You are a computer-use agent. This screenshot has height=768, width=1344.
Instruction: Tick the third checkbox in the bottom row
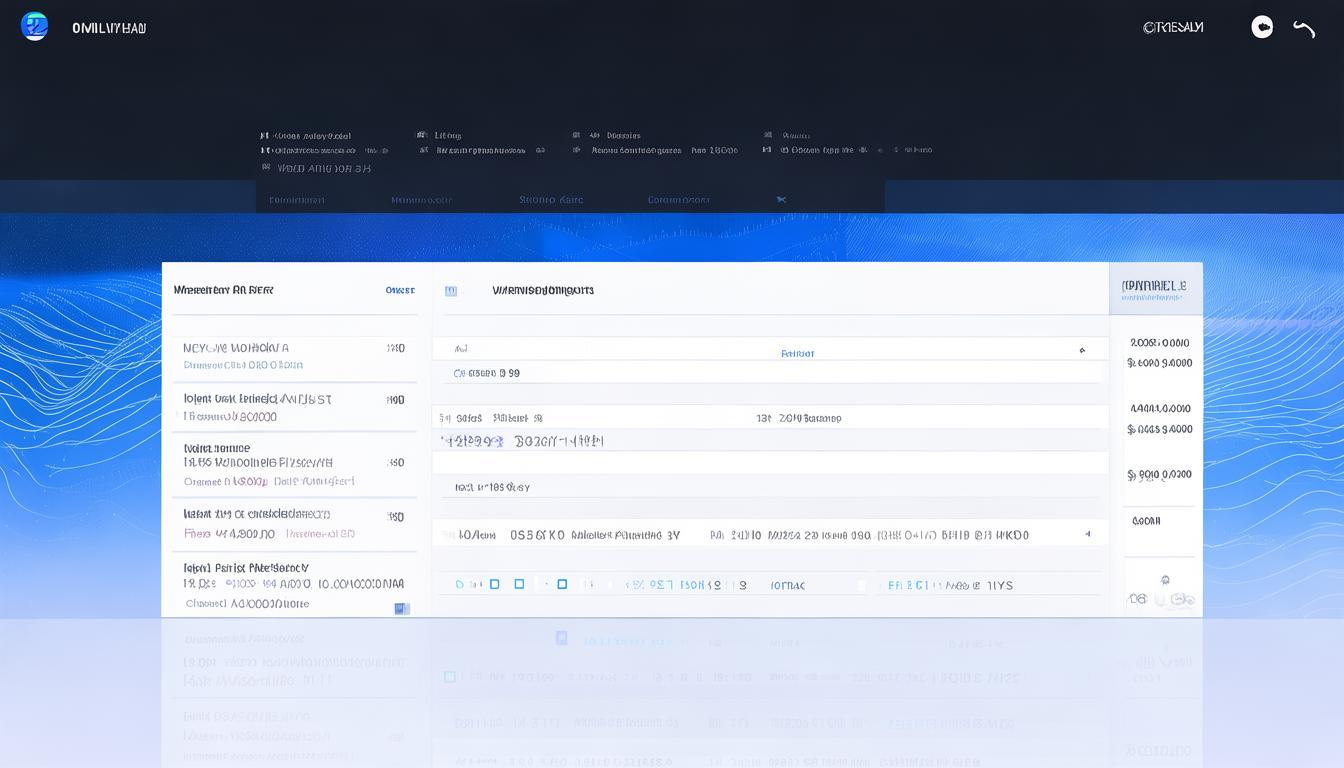click(562, 584)
